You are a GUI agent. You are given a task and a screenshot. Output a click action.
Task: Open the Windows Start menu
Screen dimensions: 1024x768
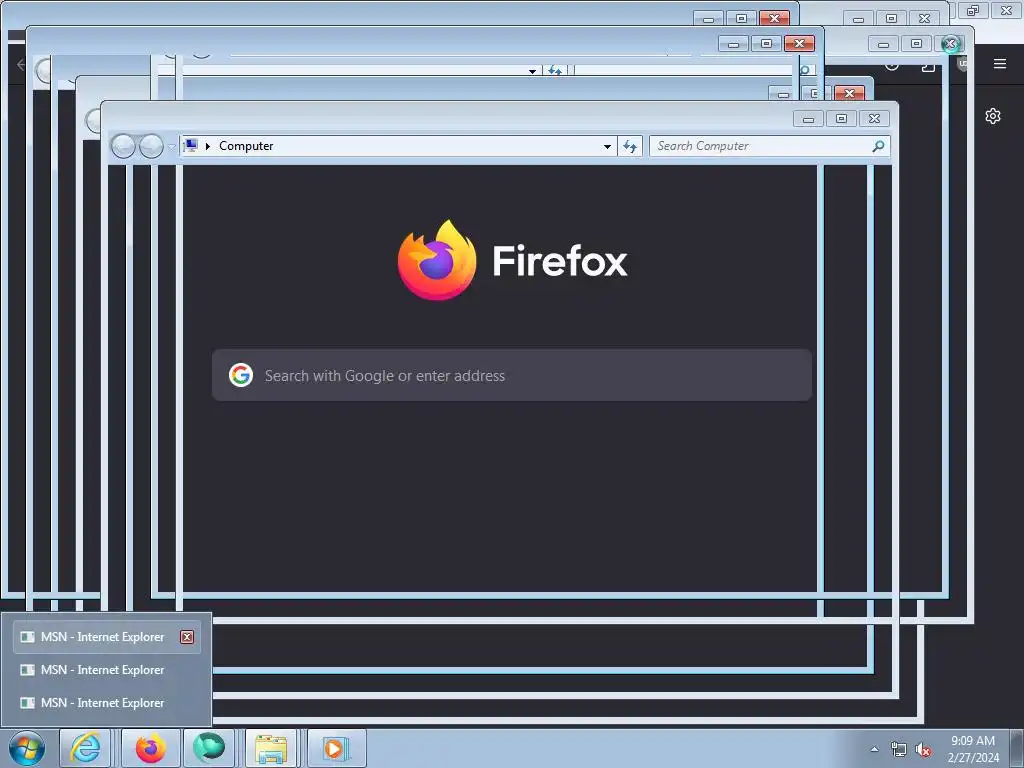click(x=27, y=748)
